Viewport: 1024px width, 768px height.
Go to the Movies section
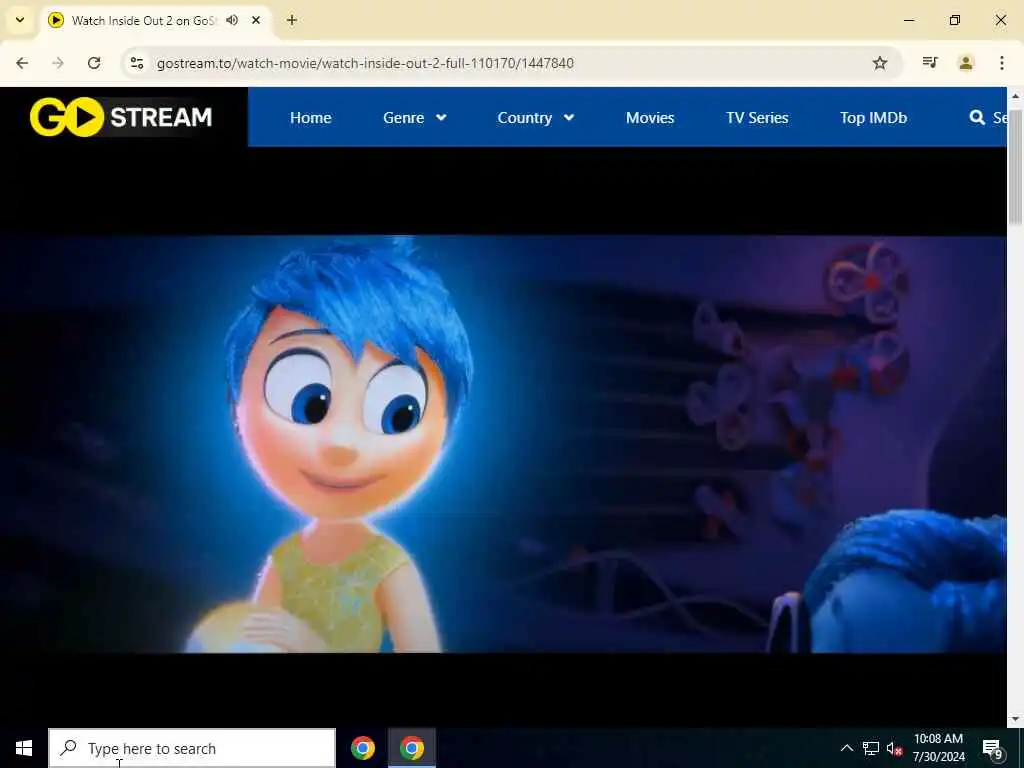(x=650, y=118)
